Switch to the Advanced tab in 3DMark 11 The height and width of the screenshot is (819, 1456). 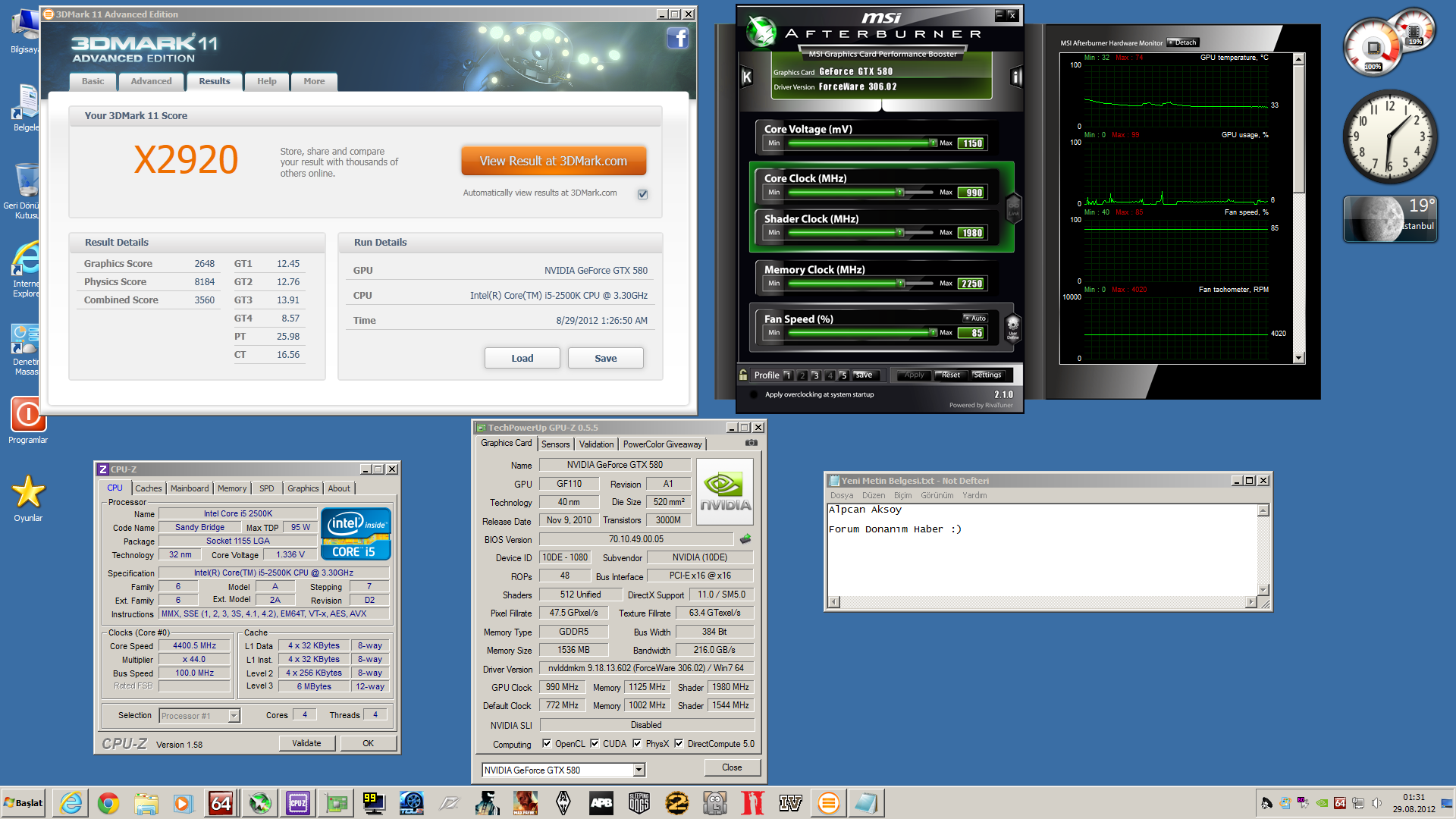tap(151, 81)
